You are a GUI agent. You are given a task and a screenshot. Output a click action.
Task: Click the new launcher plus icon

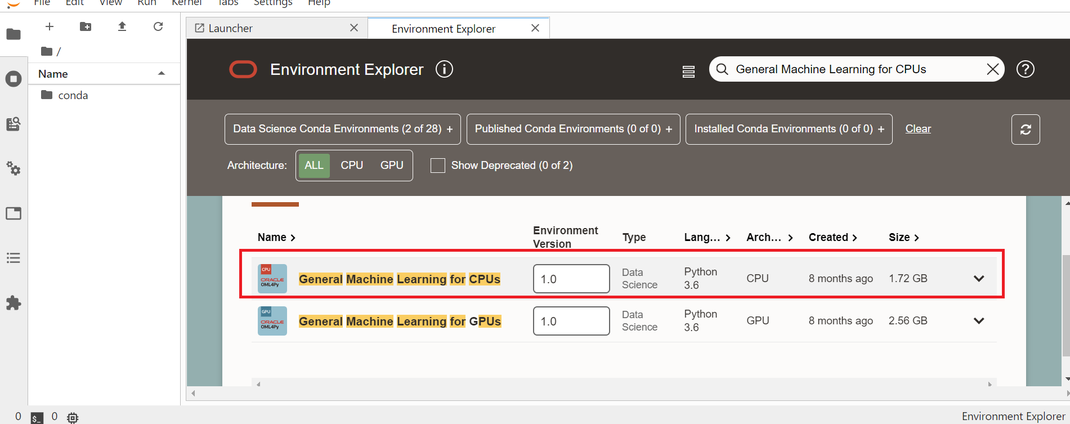coord(49,27)
